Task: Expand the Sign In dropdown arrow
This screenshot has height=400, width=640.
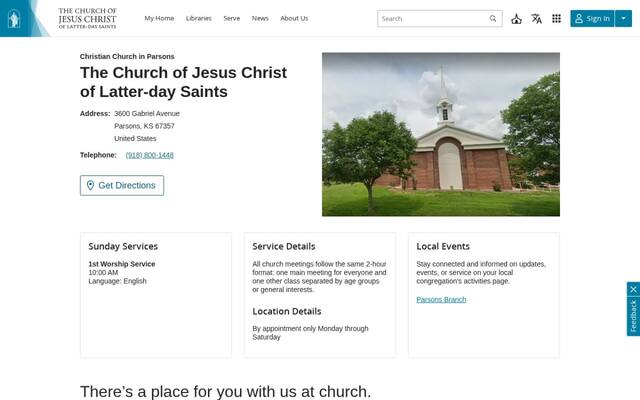Action: coord(623,18)
